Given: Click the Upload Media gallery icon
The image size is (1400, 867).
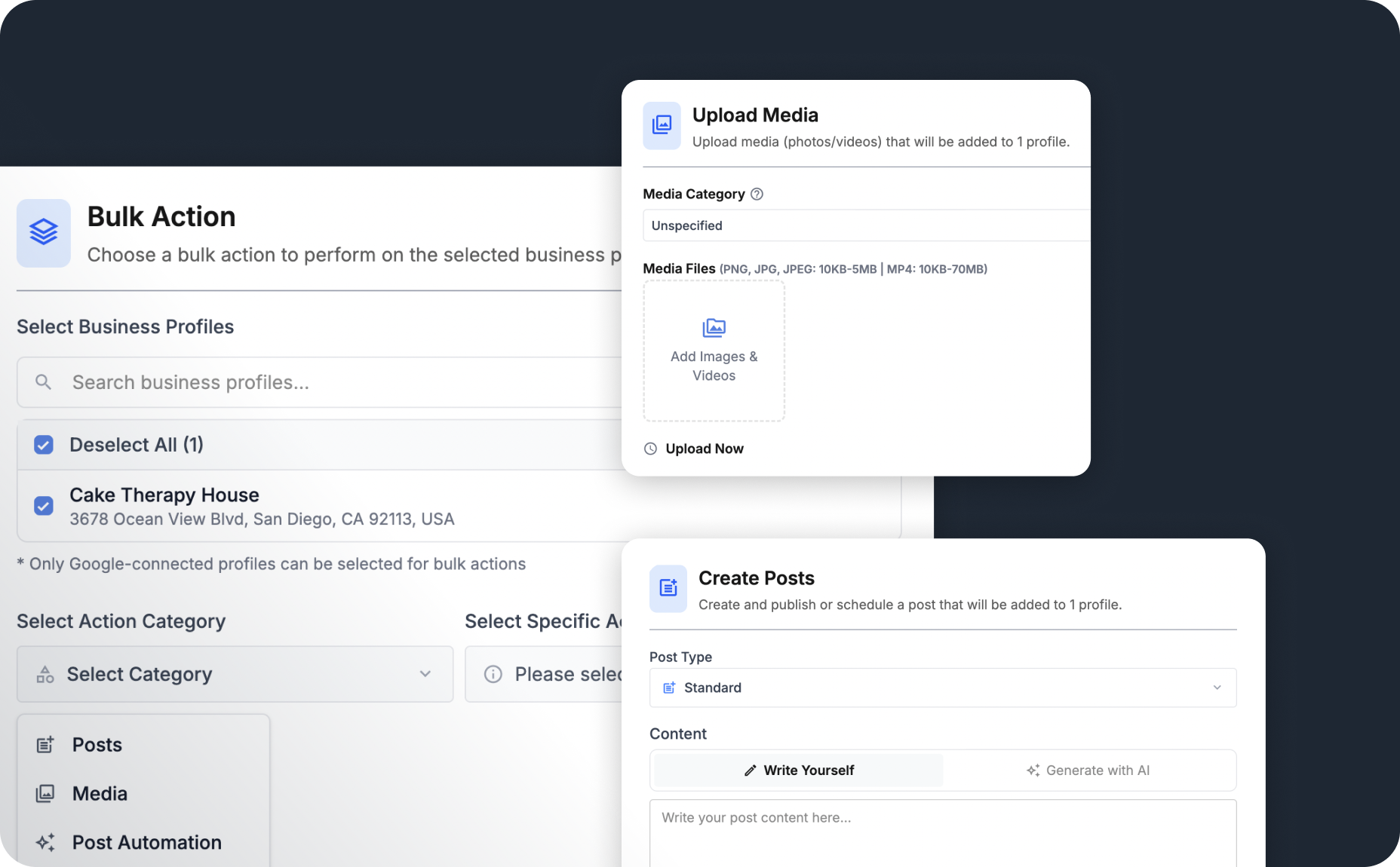Looking at the screenshot, I should pyautogui.click(x=662, y=125).
